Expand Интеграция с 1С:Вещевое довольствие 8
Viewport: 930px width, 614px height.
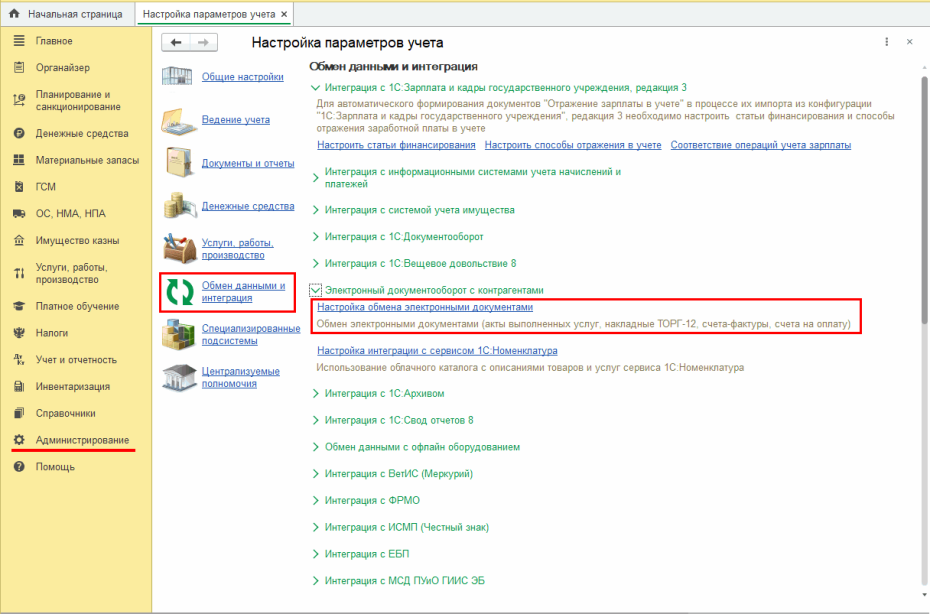pos(316,263)
